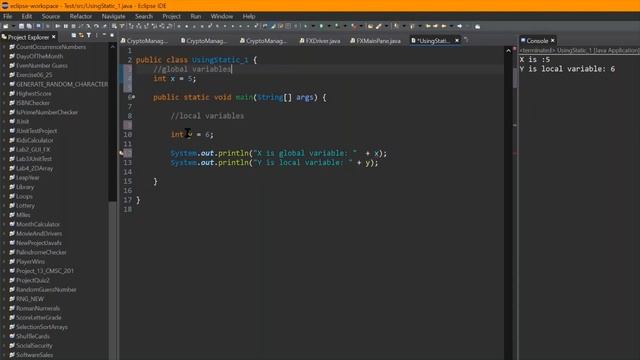This screenshot has width=640, height=360.
Task: Click the last toolbar icon after Forward arrow
Action: 477,26
